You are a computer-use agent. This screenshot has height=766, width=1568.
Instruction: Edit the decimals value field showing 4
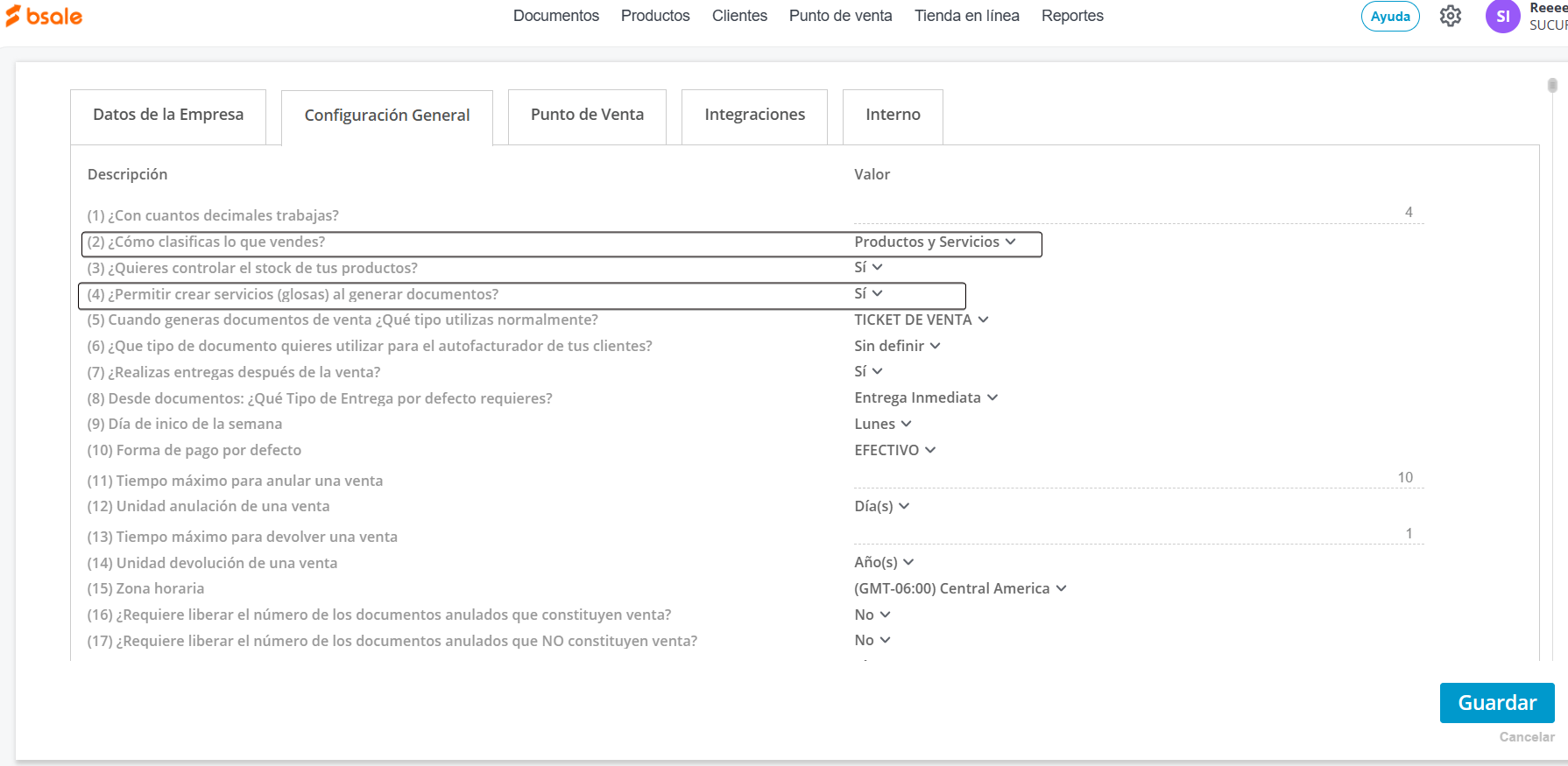coord(1139,213)
